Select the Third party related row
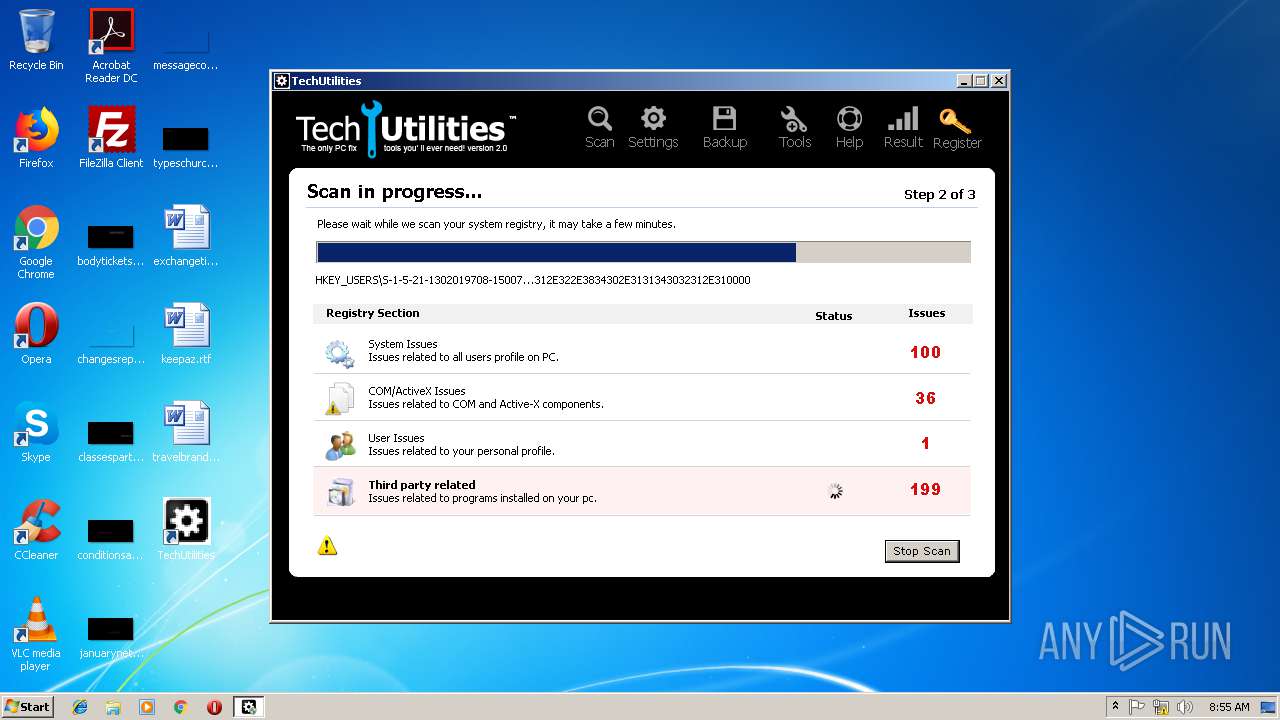Viewport: 1280px width, 720px height. (641, 491)
